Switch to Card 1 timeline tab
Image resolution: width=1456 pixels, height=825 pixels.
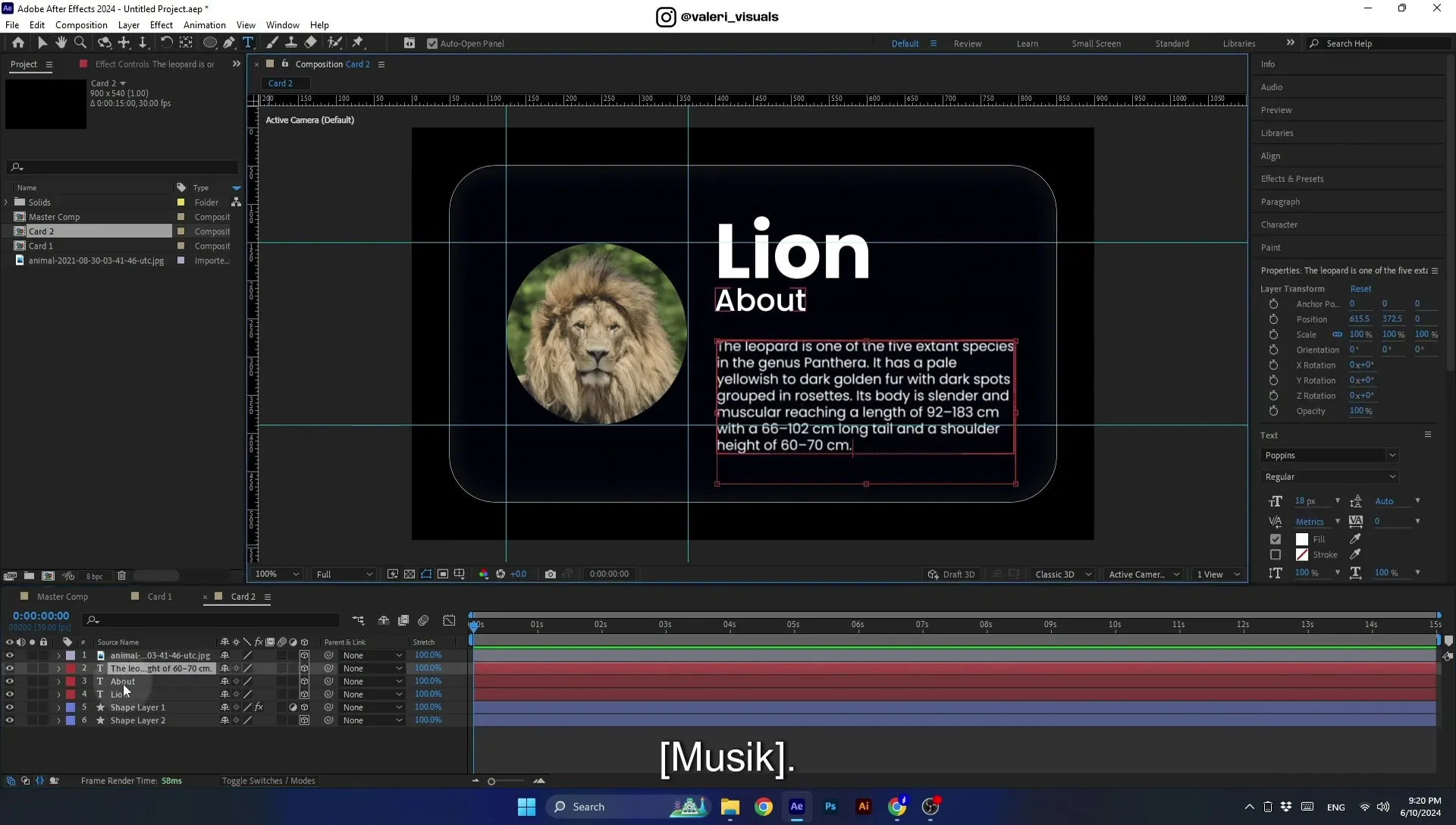pos(159,597)
